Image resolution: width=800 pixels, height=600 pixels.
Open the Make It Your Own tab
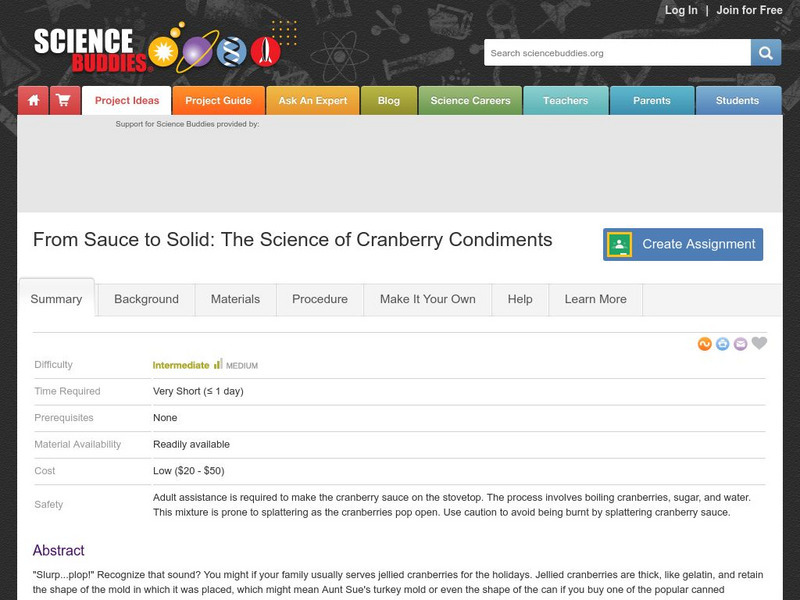(427, 299)
